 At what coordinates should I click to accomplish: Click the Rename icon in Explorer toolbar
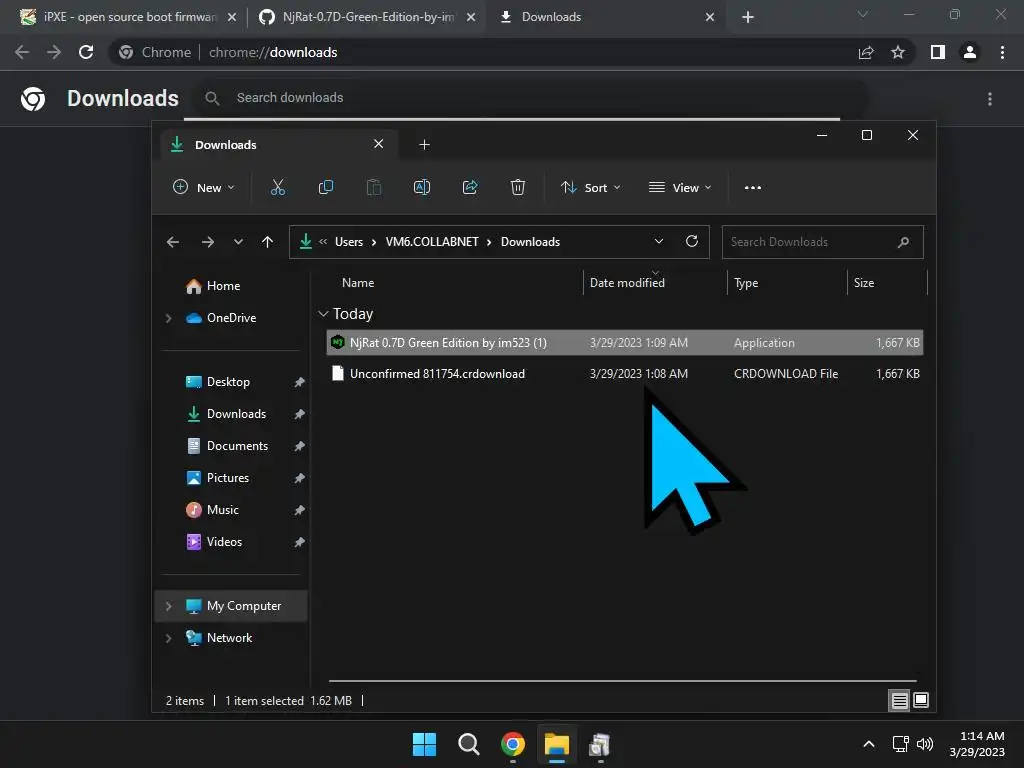pos(422,187)
